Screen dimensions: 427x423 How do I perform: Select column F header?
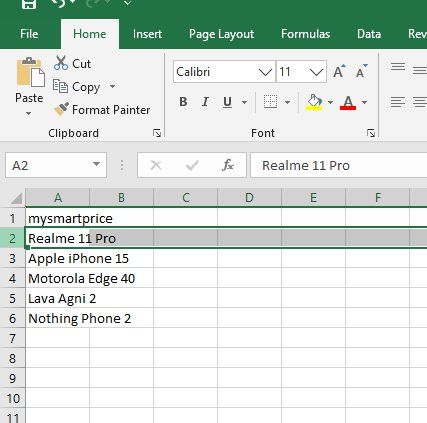click(377, 198)
